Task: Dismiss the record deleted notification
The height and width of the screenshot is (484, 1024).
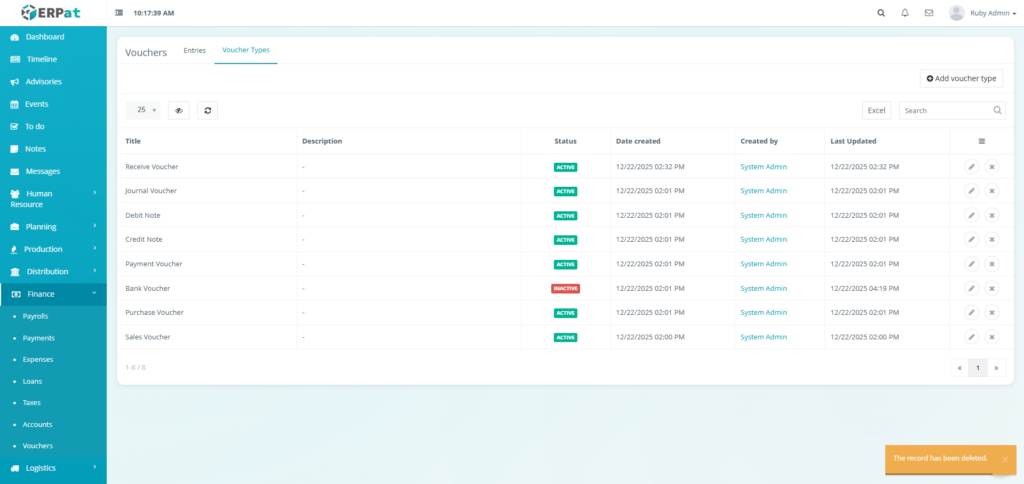Action: [1004, 459]
